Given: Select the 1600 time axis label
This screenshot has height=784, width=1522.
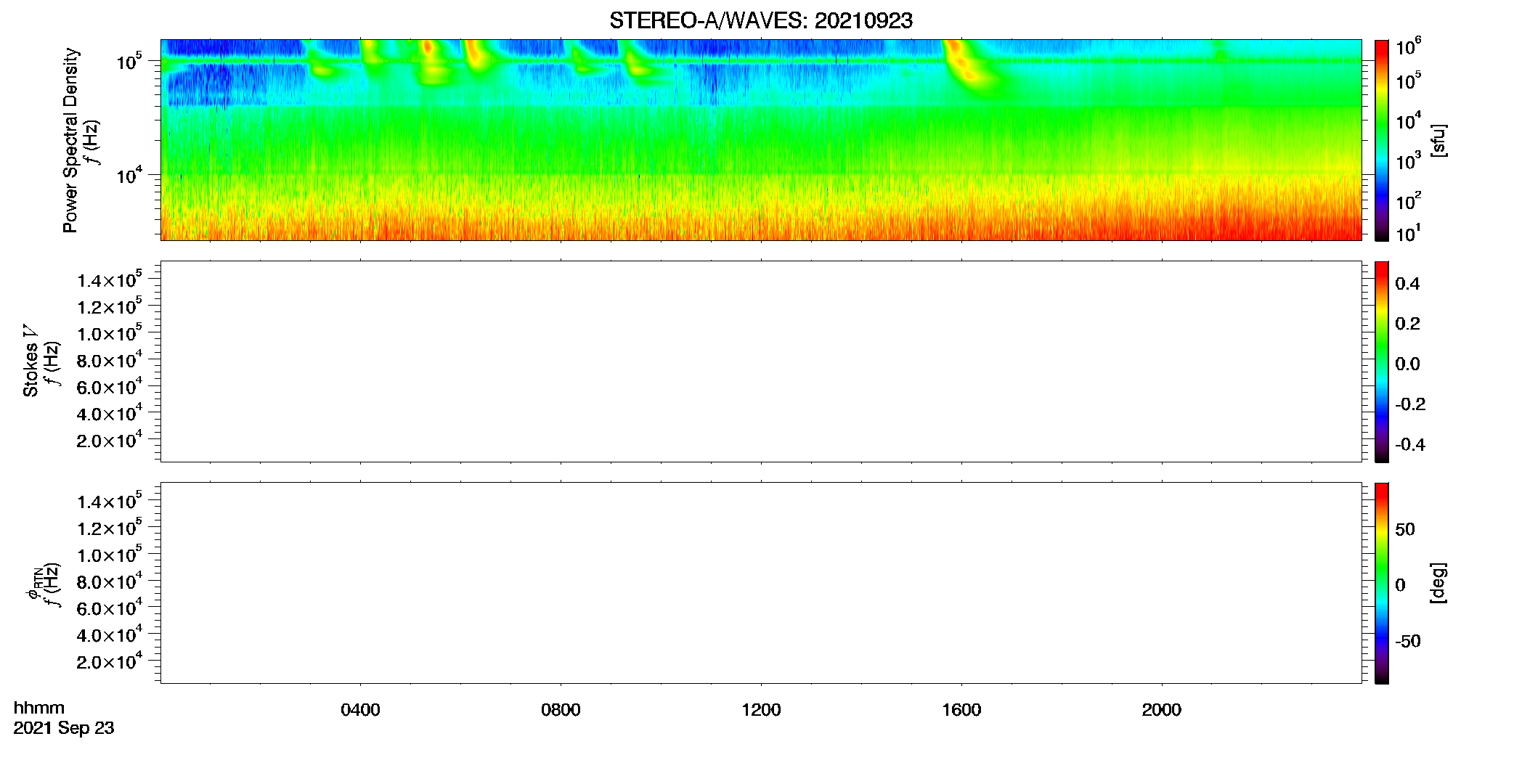Looking at the screenshot, I should 961,710.
